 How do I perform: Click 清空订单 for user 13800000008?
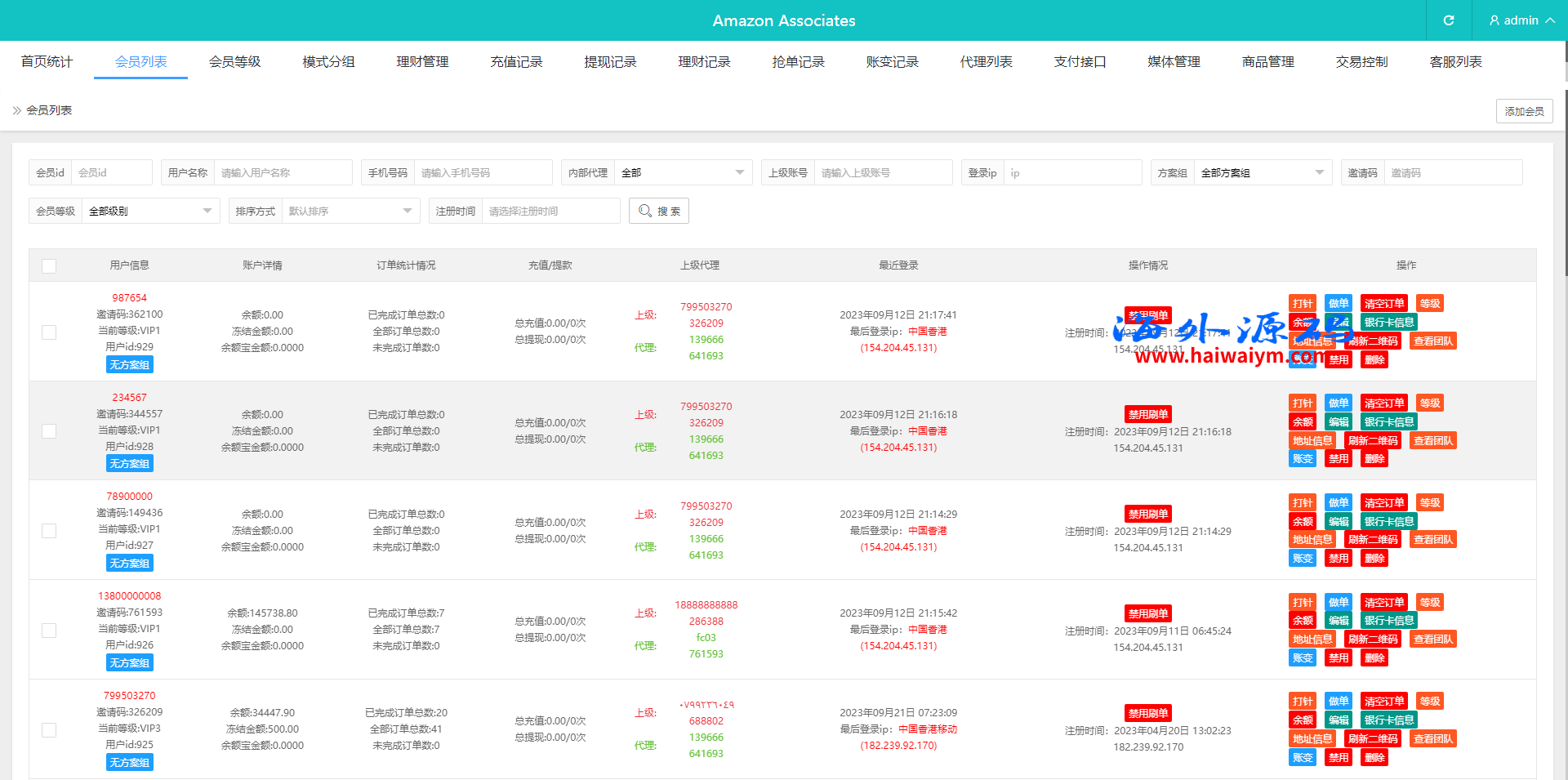coord(1383,603)
